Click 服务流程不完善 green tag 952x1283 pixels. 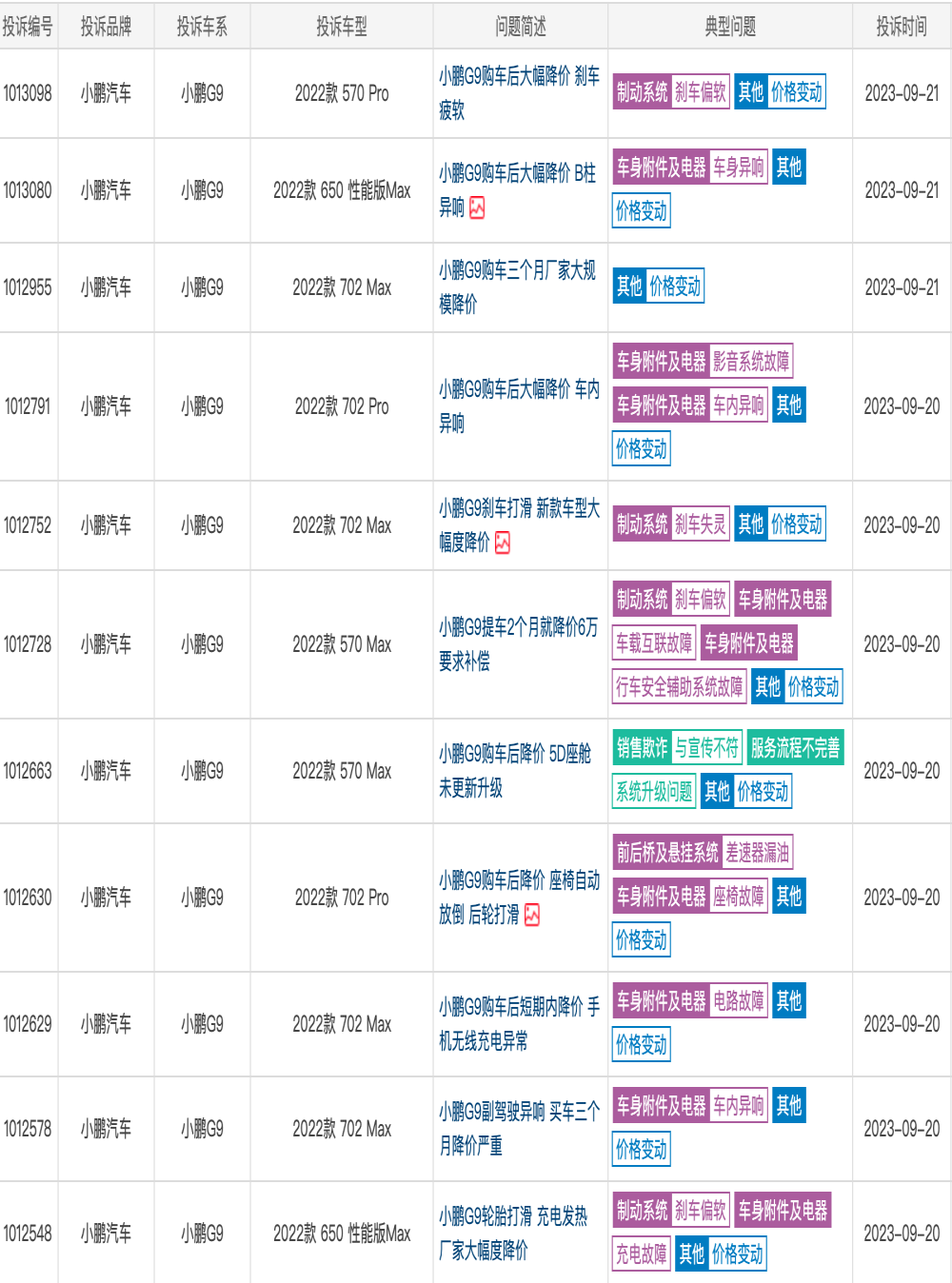796,748
